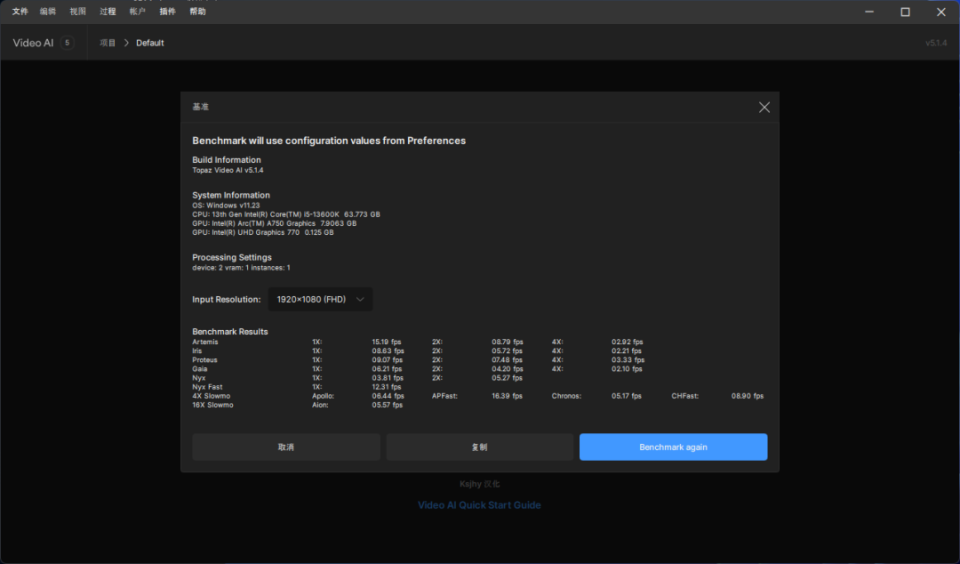Click the Gaia row label
Screen dimensions: 960x564
click(200, 369)
